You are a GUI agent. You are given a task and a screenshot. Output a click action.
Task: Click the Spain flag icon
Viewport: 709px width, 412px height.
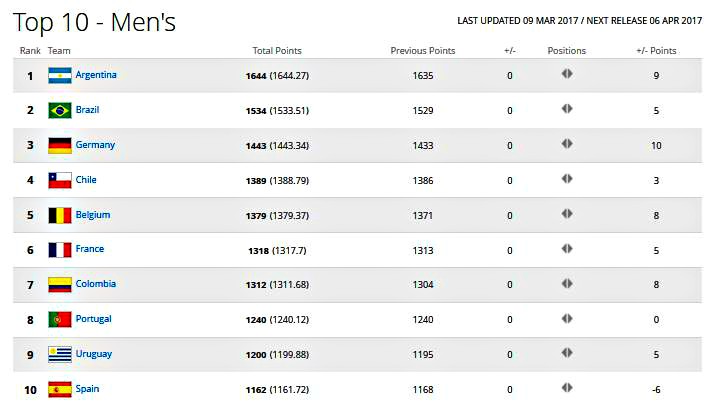[60, 389]
